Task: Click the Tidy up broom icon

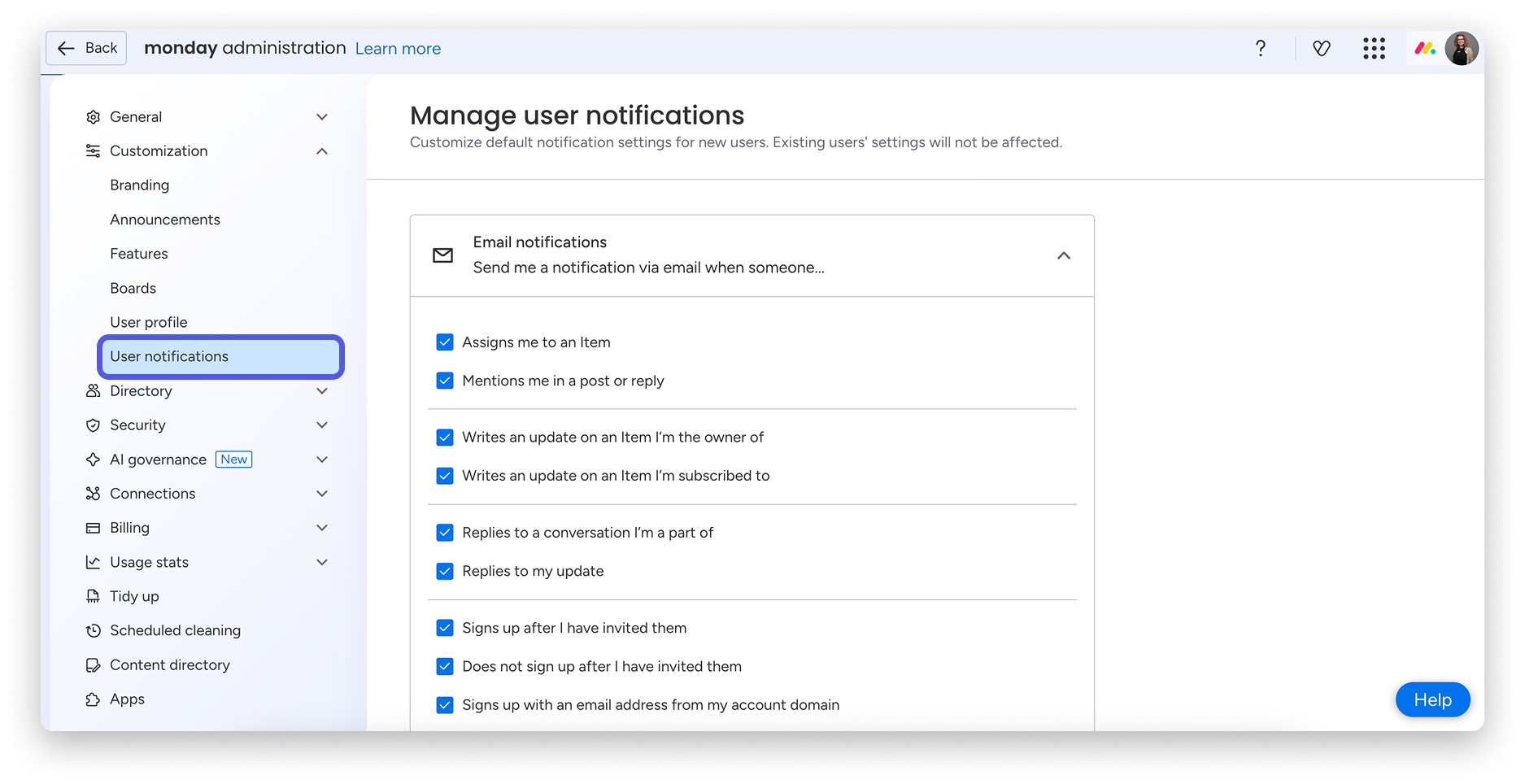Action: click(x=94, y=596)
